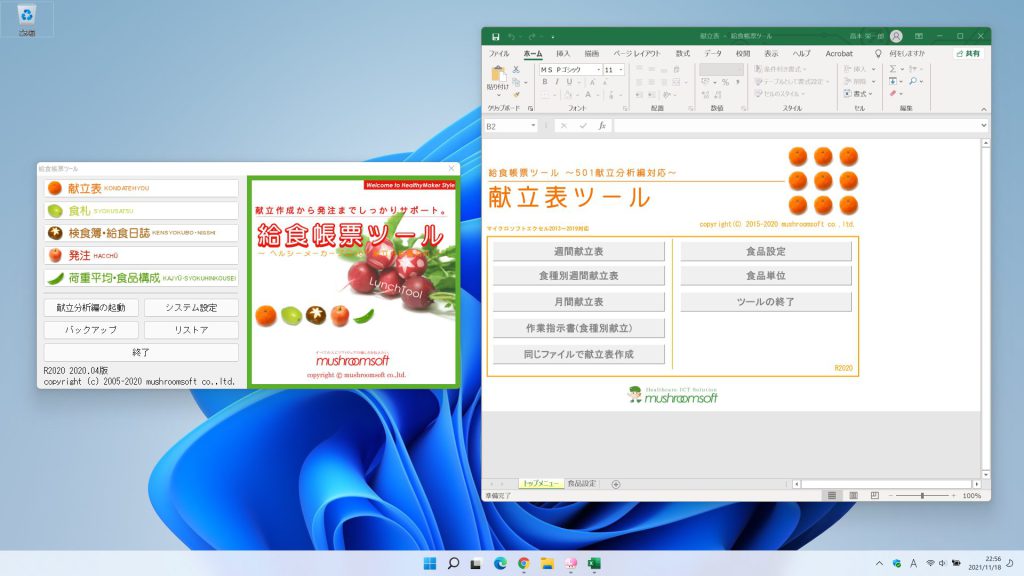Click the 共有 (Share) button in Excel
The height and width of the screenshot is (576, 1024).
coord(968,54)
